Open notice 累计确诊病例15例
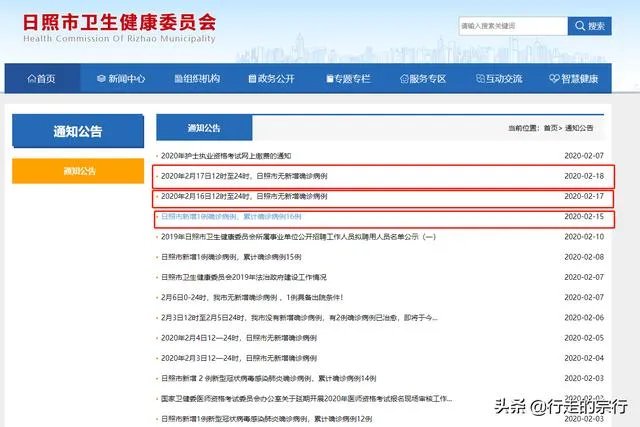 (231, 257)
